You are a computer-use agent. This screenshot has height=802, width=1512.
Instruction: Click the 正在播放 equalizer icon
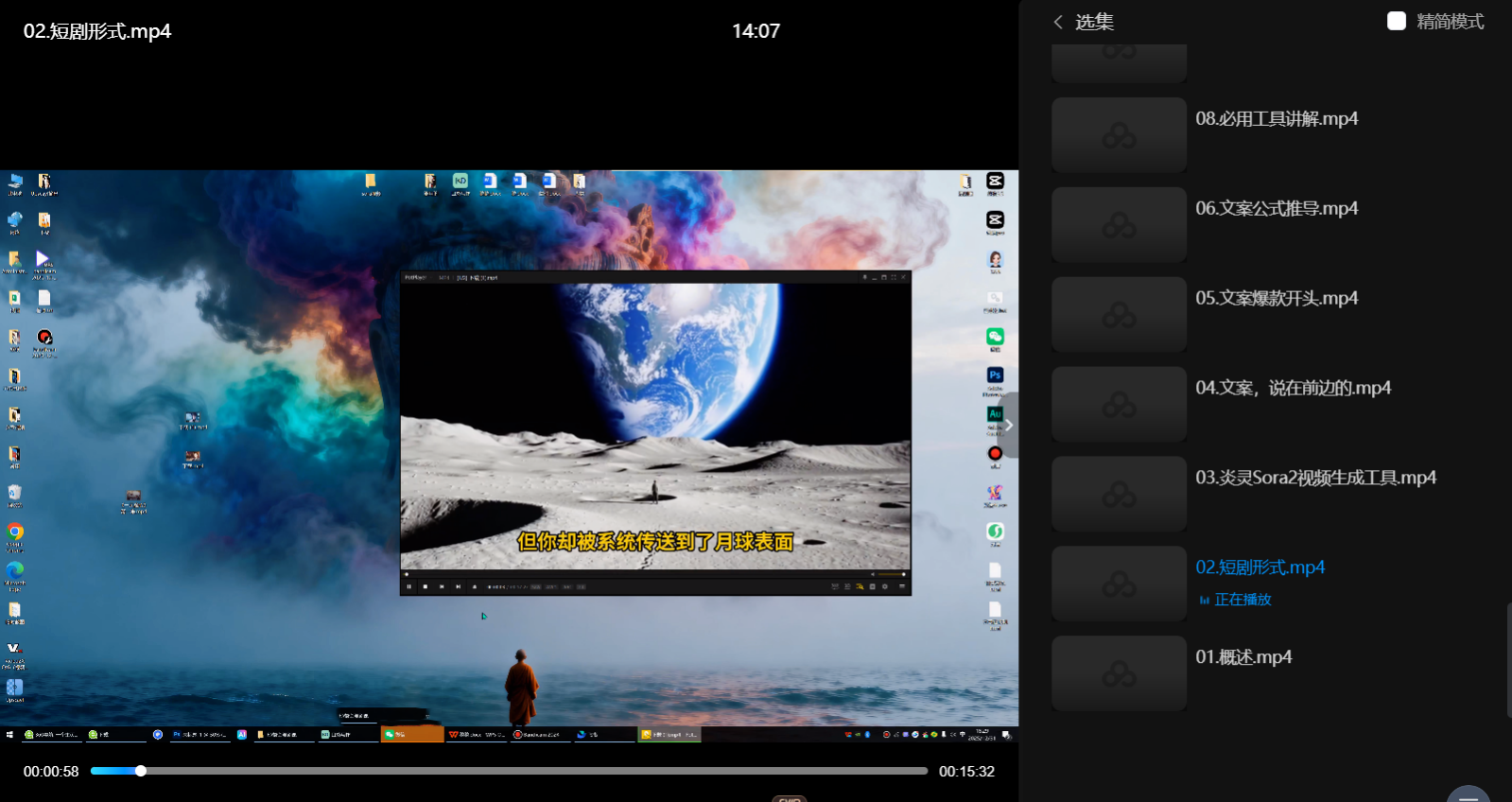pos(1204,601)
